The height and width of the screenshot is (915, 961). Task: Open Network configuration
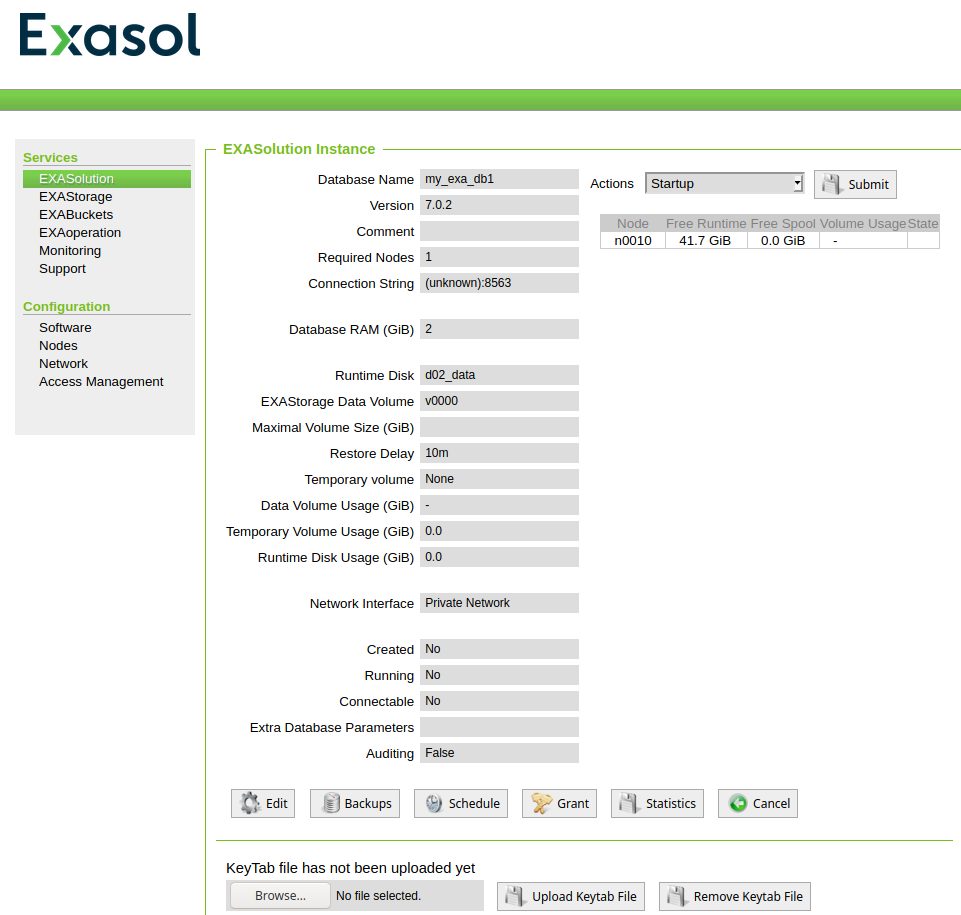[x=63, y=363]
